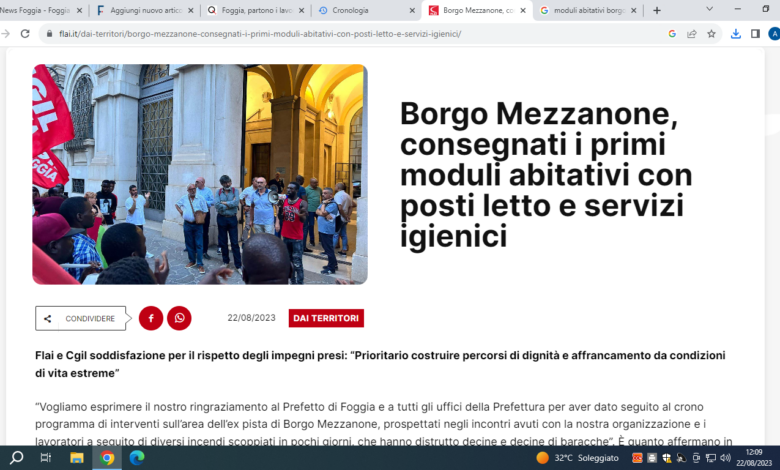This screenshot has width=780, height=470.
Task: Open a new browser tab
Action: coord(657,10)
